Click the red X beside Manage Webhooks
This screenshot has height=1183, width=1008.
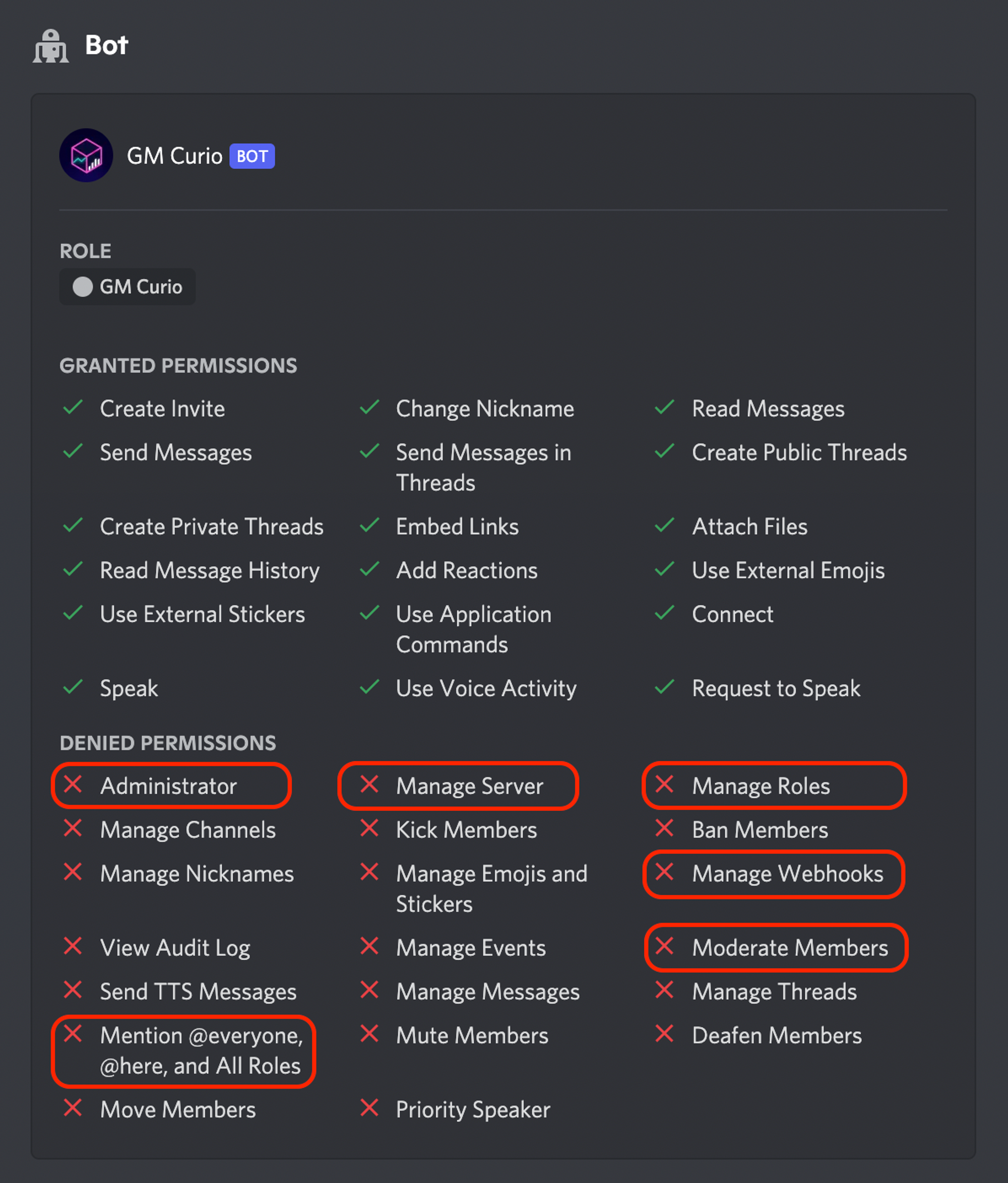pyautogui.click(x=665, y=872)
